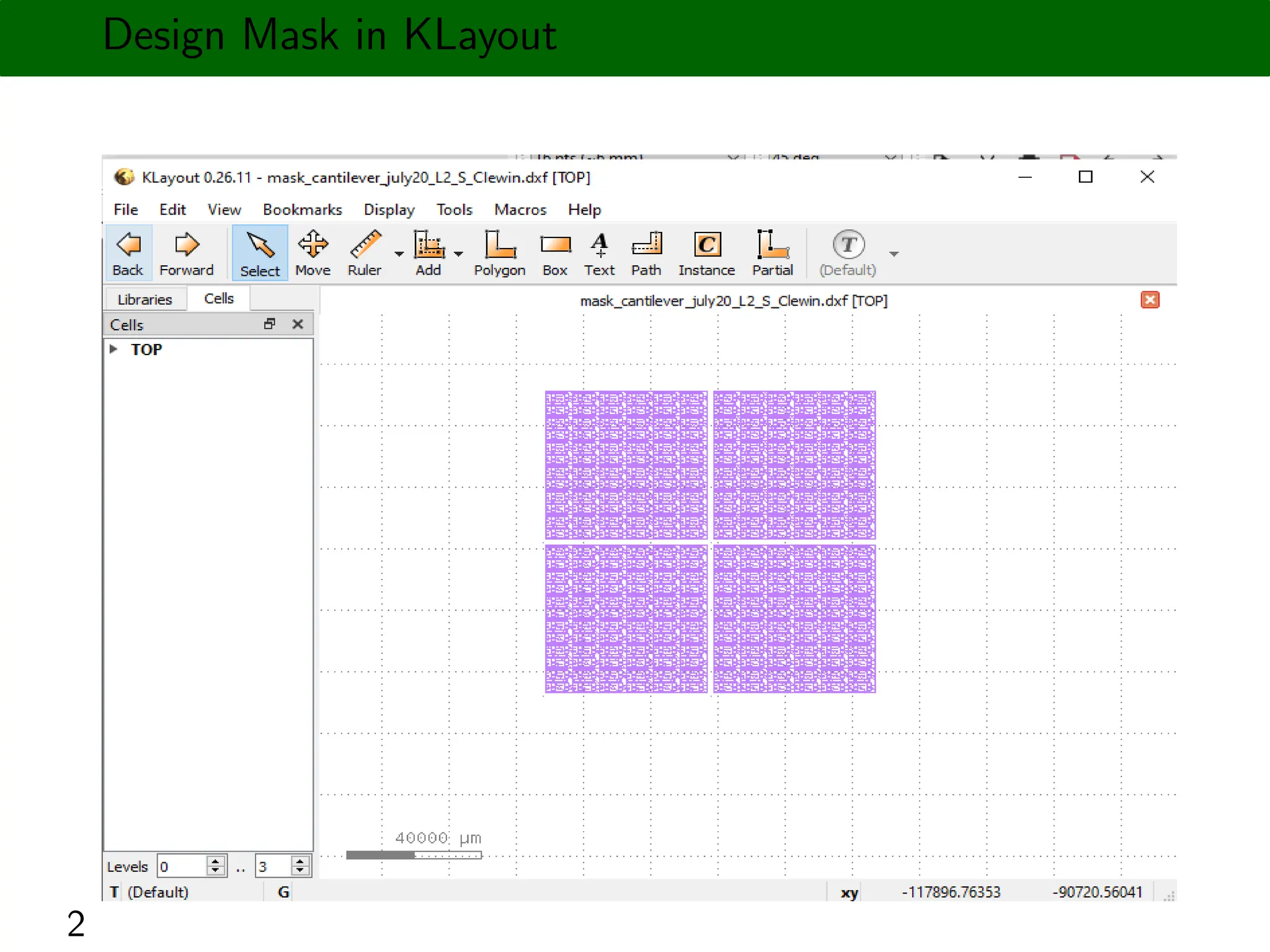
Task: Select the Text tool
Action: [x=599, y=253]
